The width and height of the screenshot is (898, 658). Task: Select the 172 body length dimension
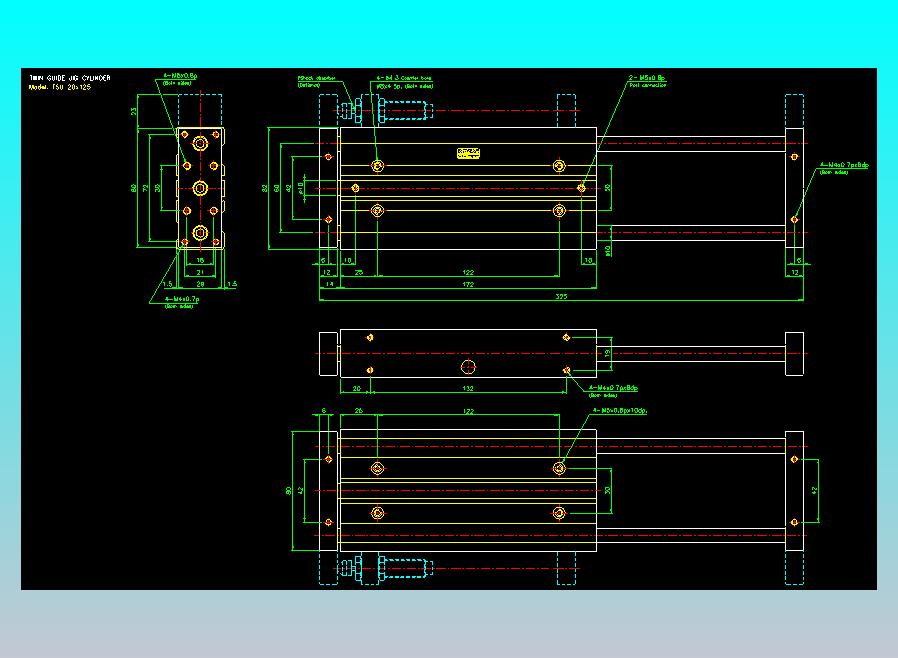tap(468, 284)
